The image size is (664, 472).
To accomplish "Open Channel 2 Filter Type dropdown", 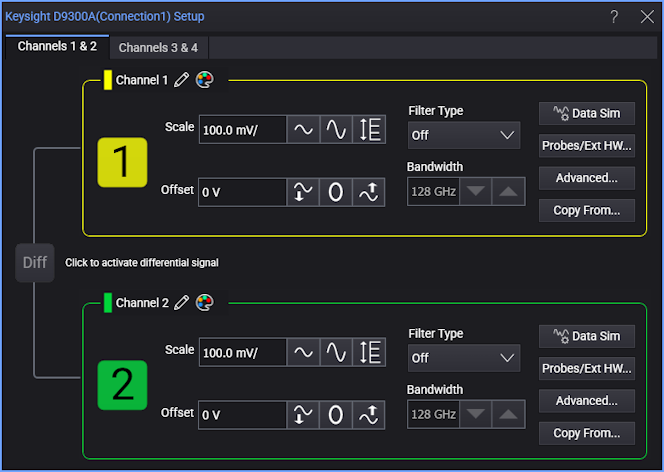I will tap(463, 357).
